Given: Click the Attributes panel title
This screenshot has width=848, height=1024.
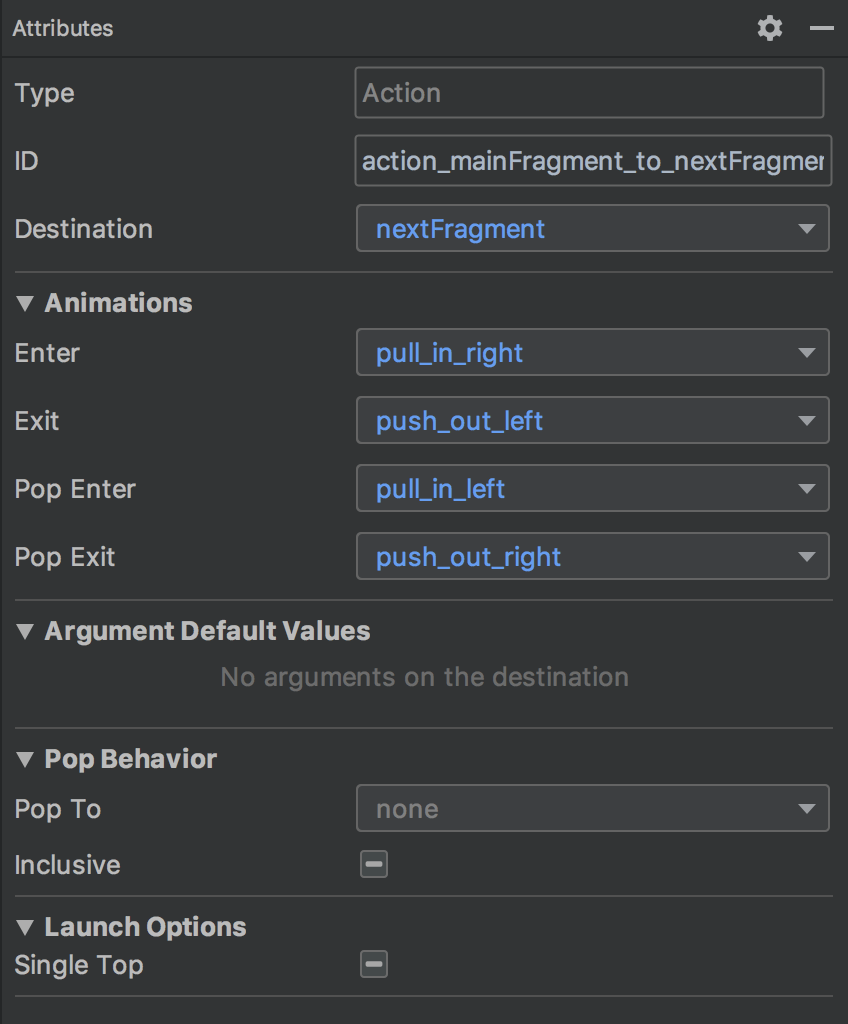Looking at the screenshot, I should pyautogui.click(x=63, y=28).
